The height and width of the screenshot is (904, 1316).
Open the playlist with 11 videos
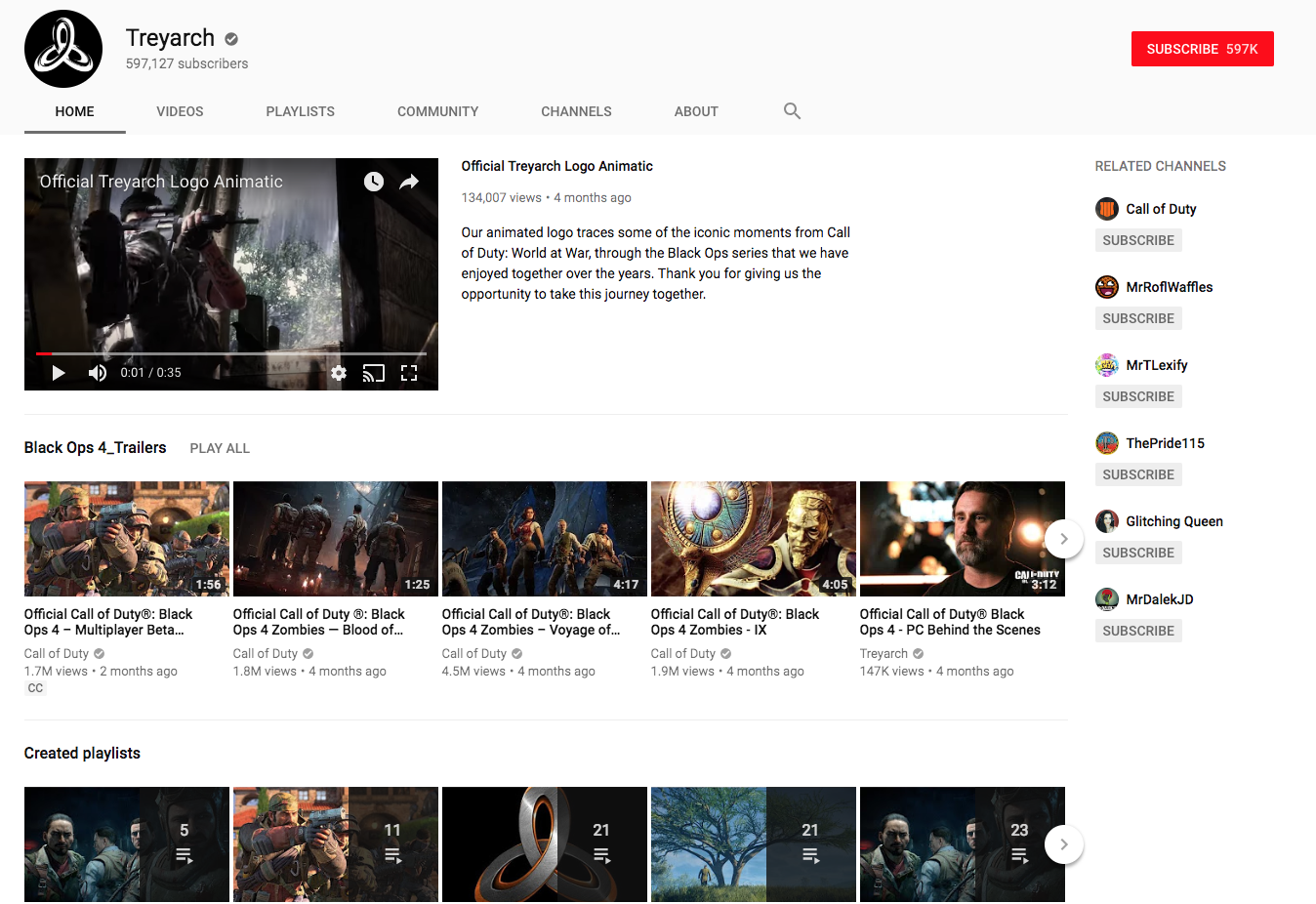point(336,844)
